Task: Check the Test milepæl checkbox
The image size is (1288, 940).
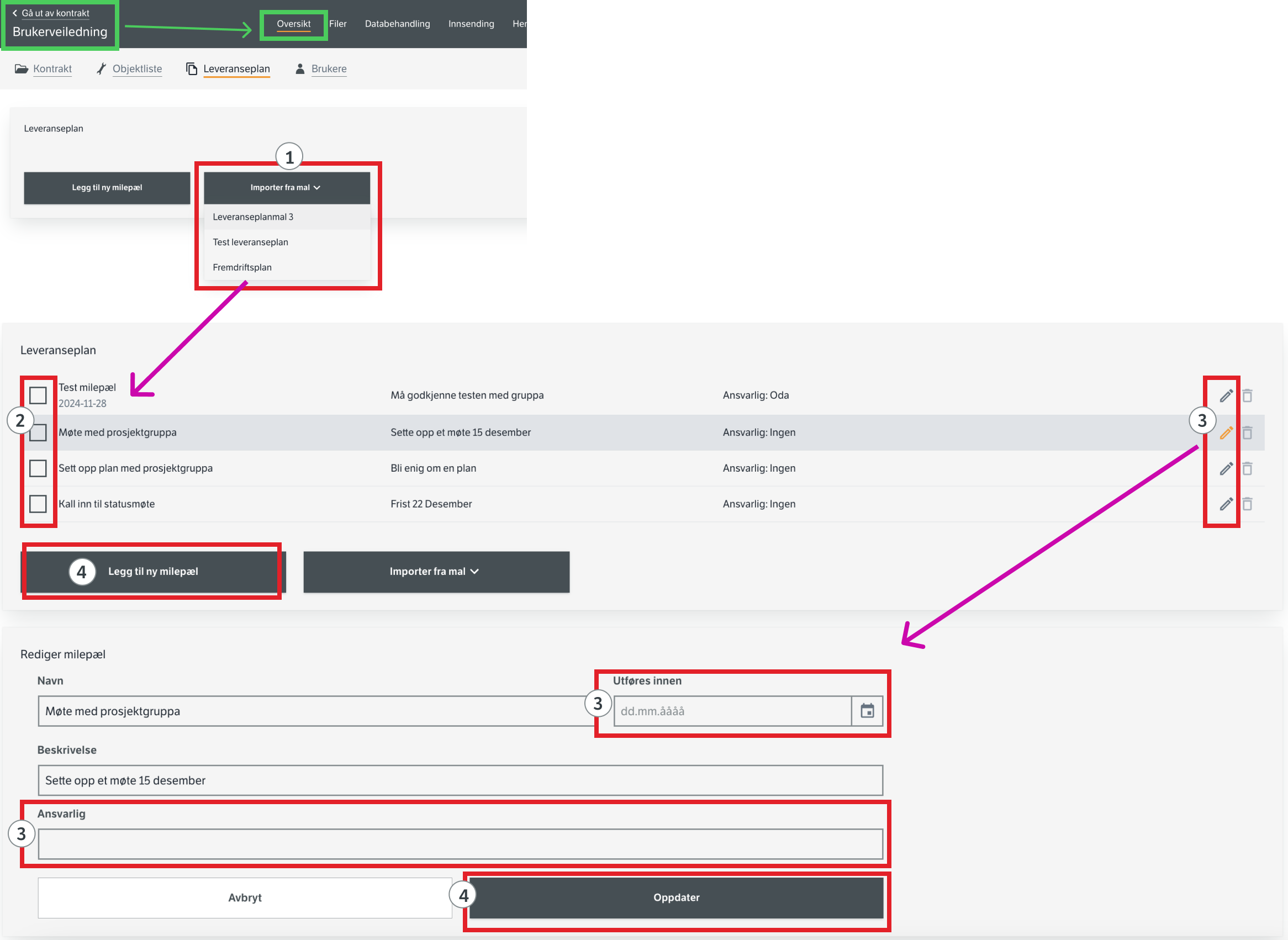Action: click(38, 395)
